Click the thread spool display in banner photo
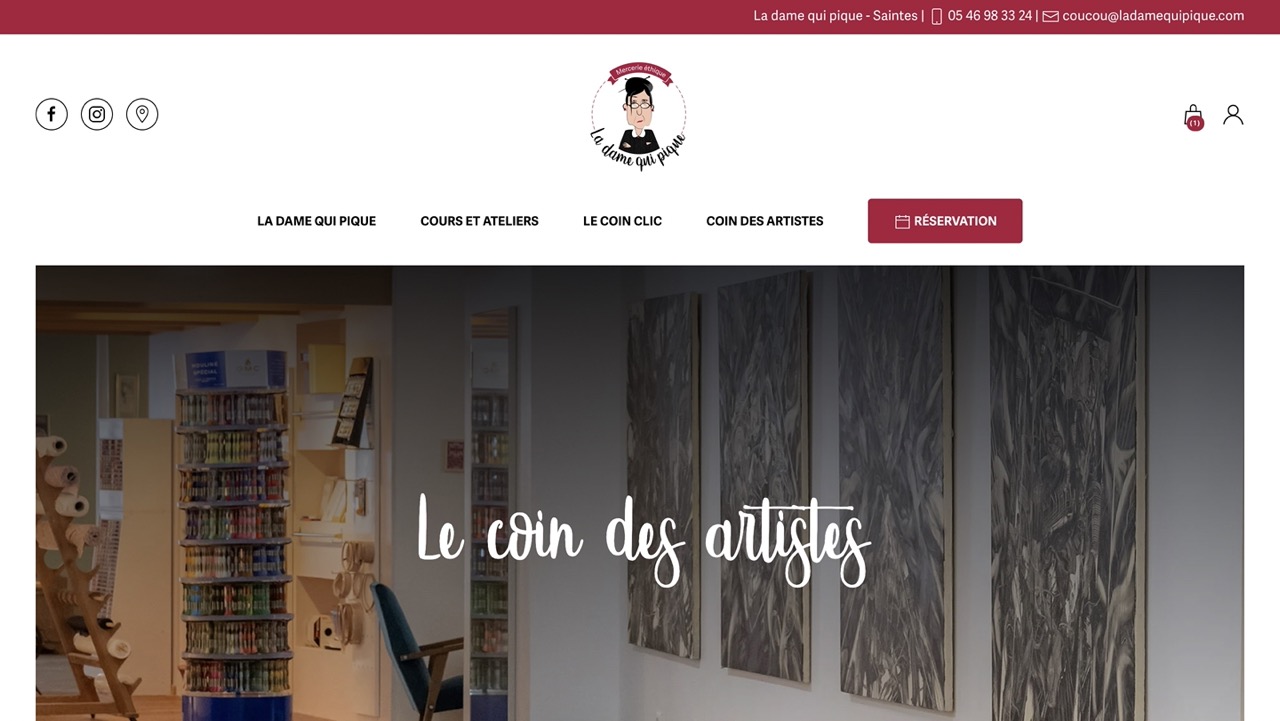 tap(234, 530)
